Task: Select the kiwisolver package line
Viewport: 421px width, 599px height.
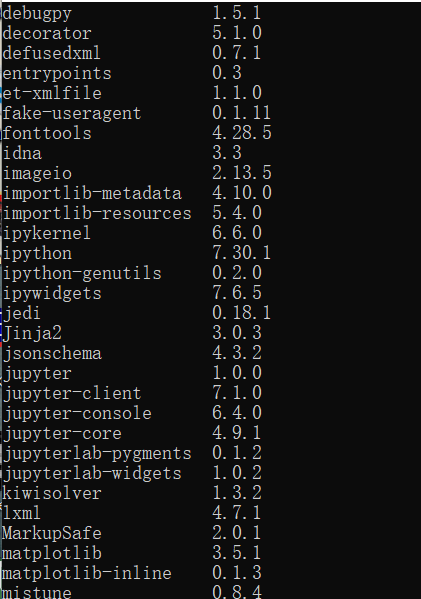Action: tap(132, 492)
